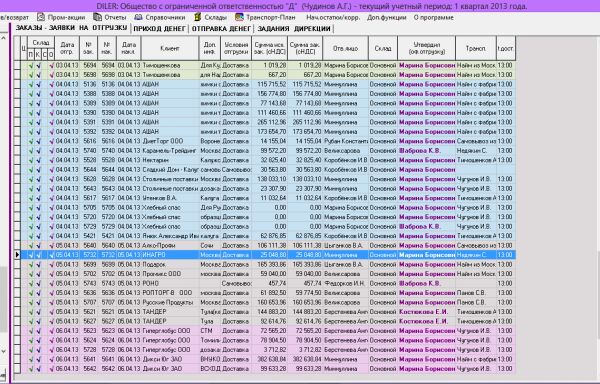The width and height of the screenshot is (600, 384).
Task: Tick the first-column checkbox for order 5644
Action: tap(17, 169)
